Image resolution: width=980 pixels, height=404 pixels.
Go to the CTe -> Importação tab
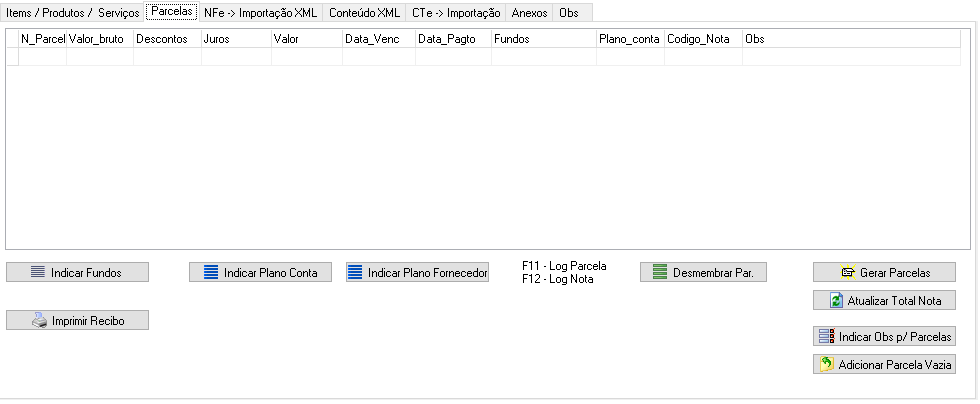[x=455, y=13]
